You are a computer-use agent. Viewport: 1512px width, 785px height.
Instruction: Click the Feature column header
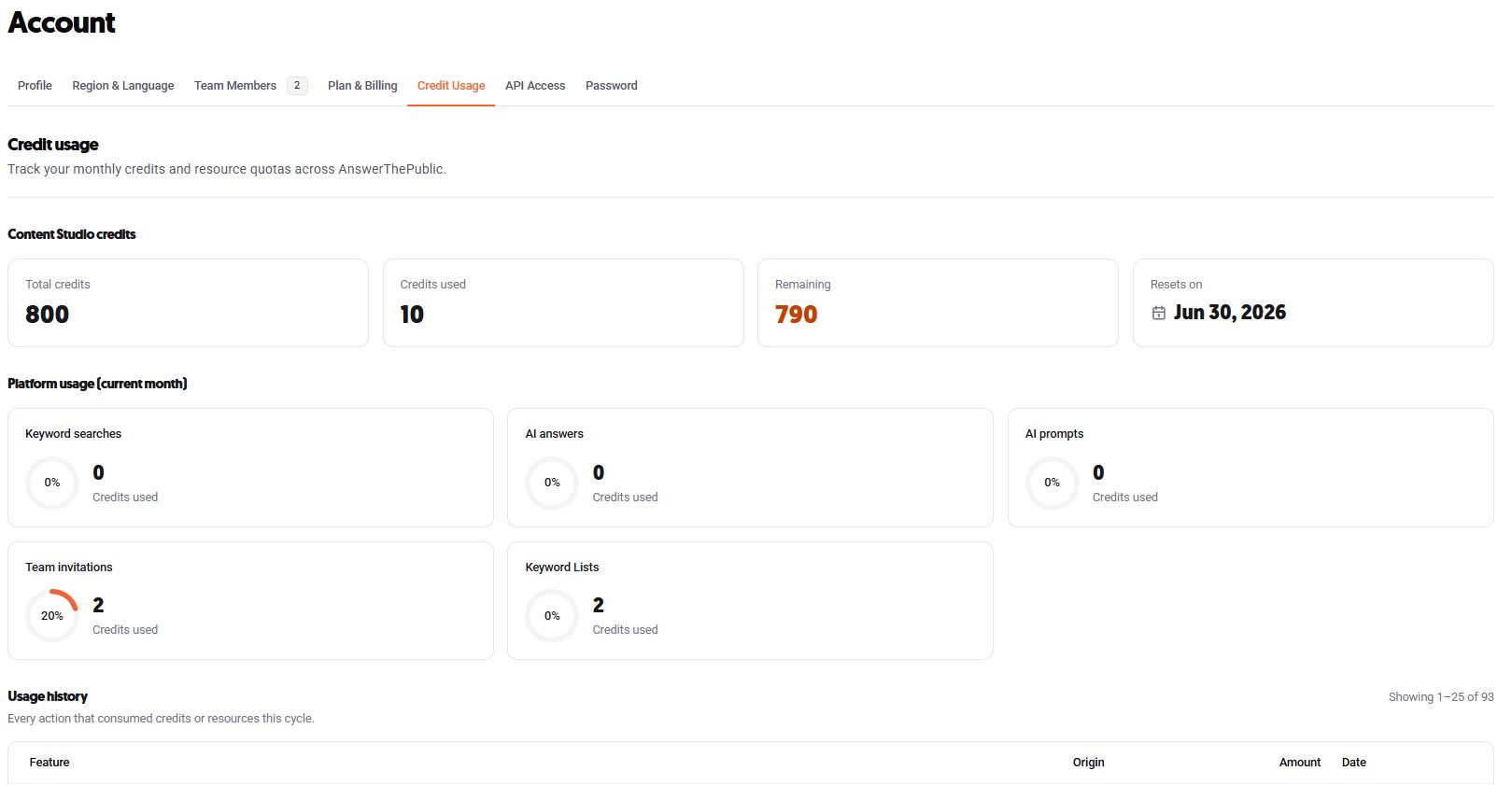click(x=49, y=763)
